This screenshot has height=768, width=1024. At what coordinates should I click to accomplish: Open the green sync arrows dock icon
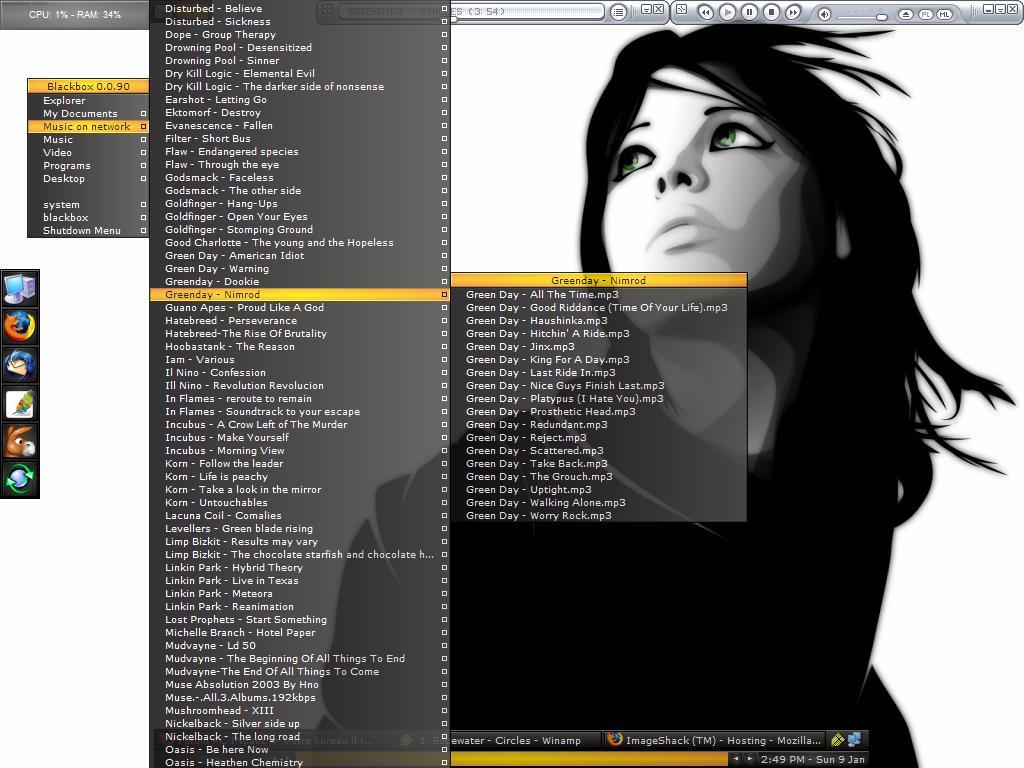(x=20, y=479)
